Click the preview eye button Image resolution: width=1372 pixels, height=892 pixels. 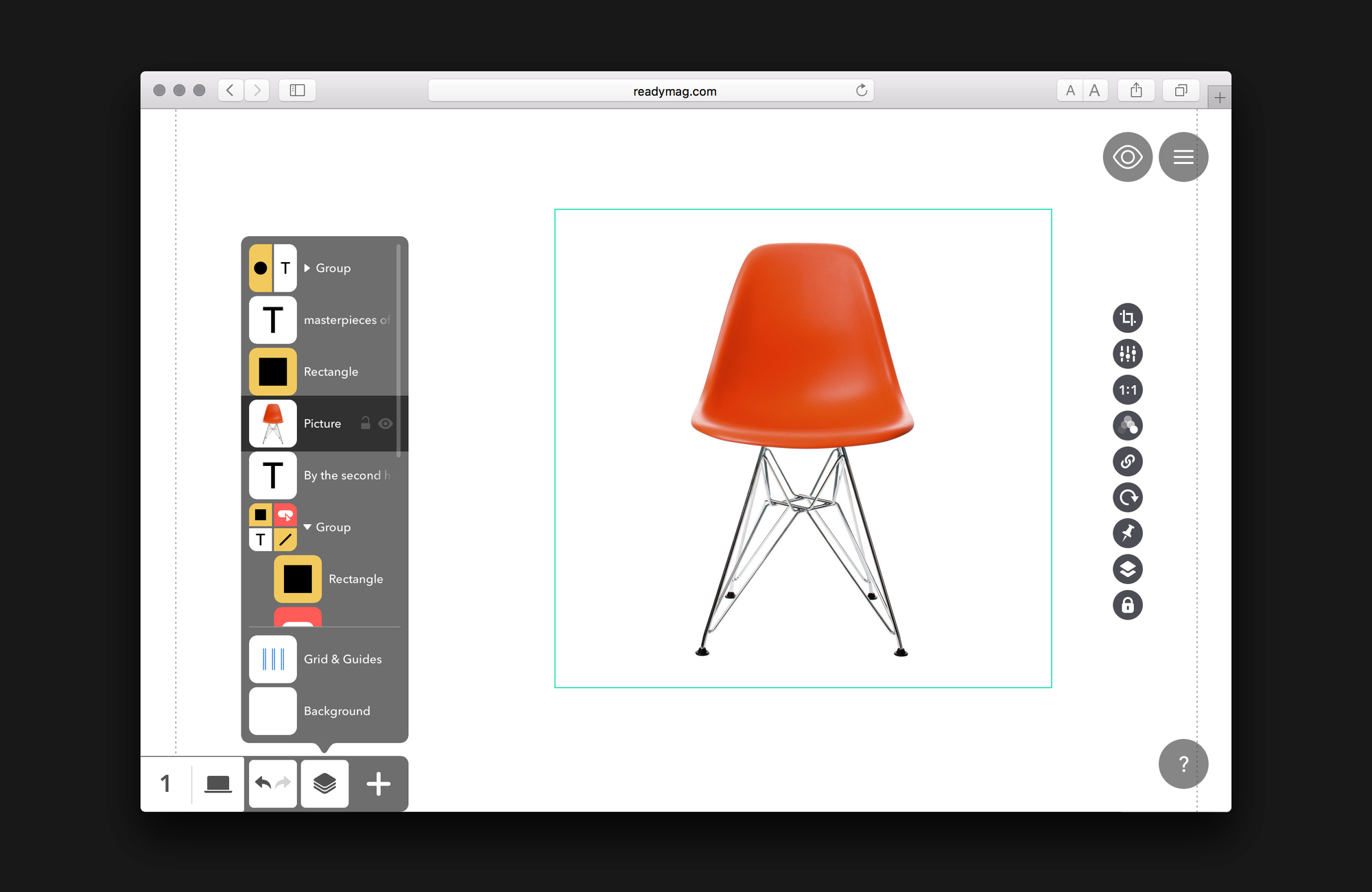(x=1127, y=157)
